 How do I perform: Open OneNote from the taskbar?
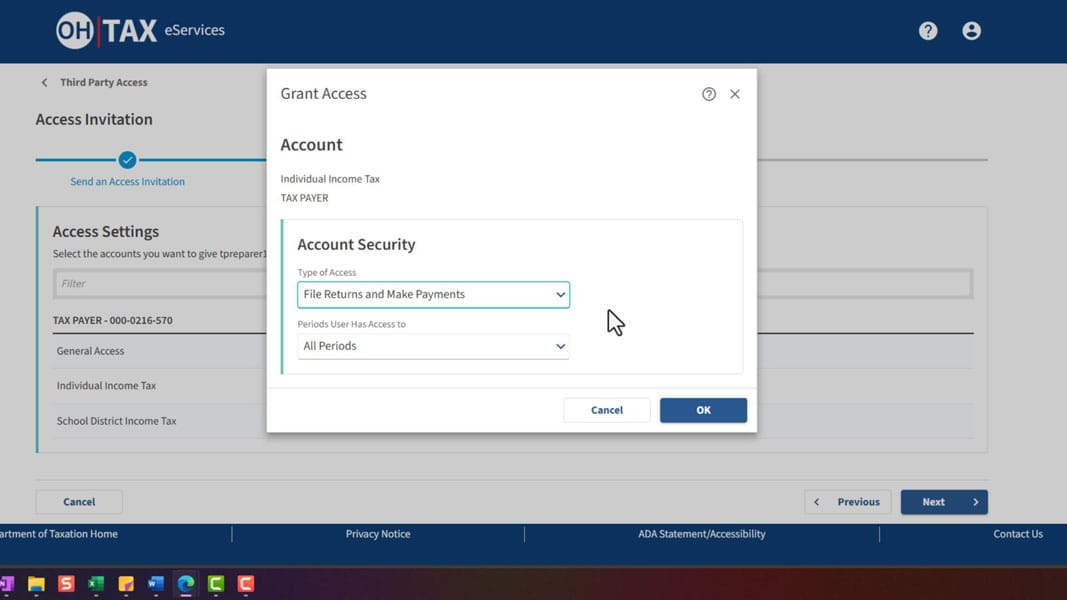[7, 584]
